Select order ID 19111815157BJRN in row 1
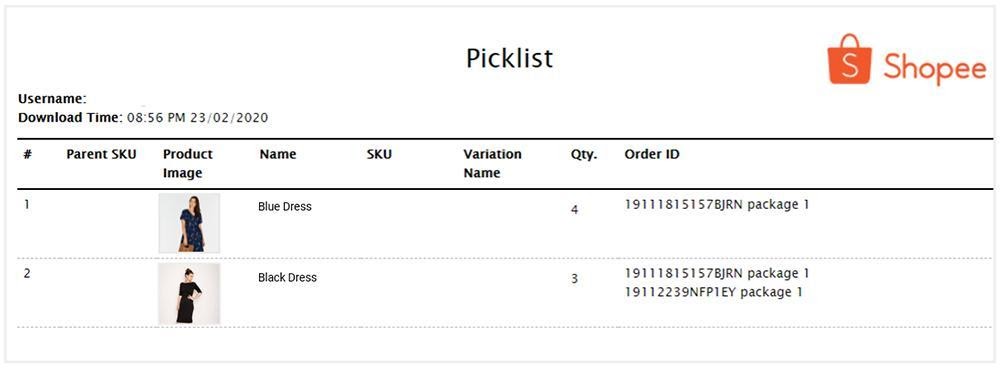Viewport: 1000px width, 369px height. click(684, 205)
